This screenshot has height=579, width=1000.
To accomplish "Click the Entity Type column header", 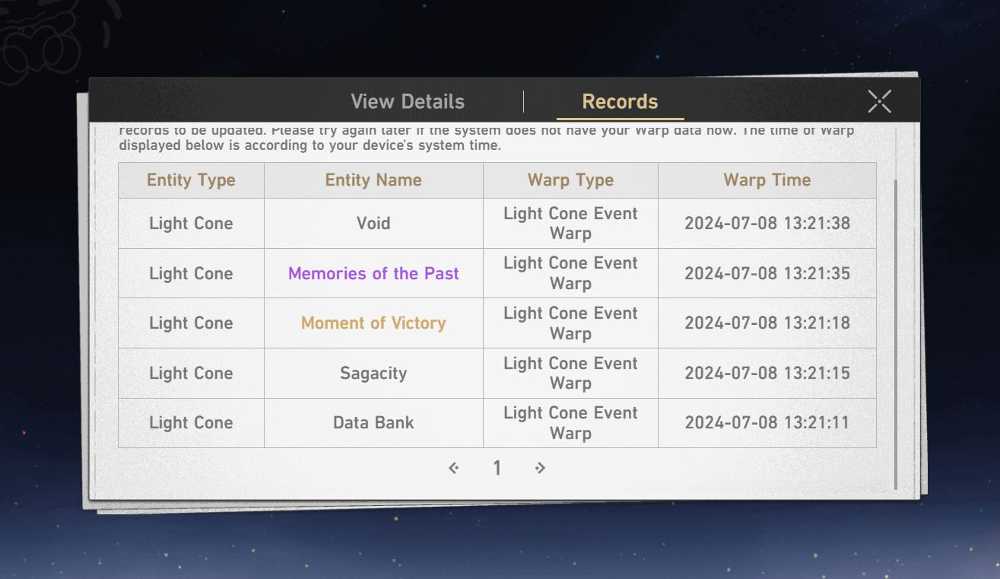I will 191,180.
